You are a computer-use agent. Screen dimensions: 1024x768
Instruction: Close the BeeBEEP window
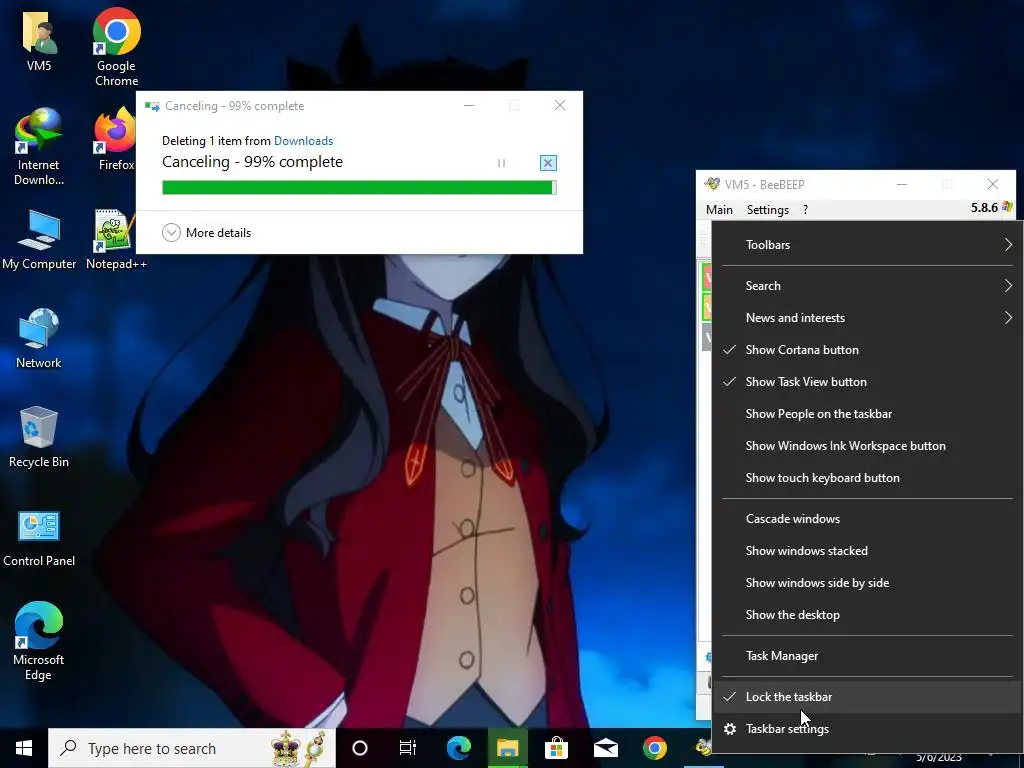coord(993,184)
